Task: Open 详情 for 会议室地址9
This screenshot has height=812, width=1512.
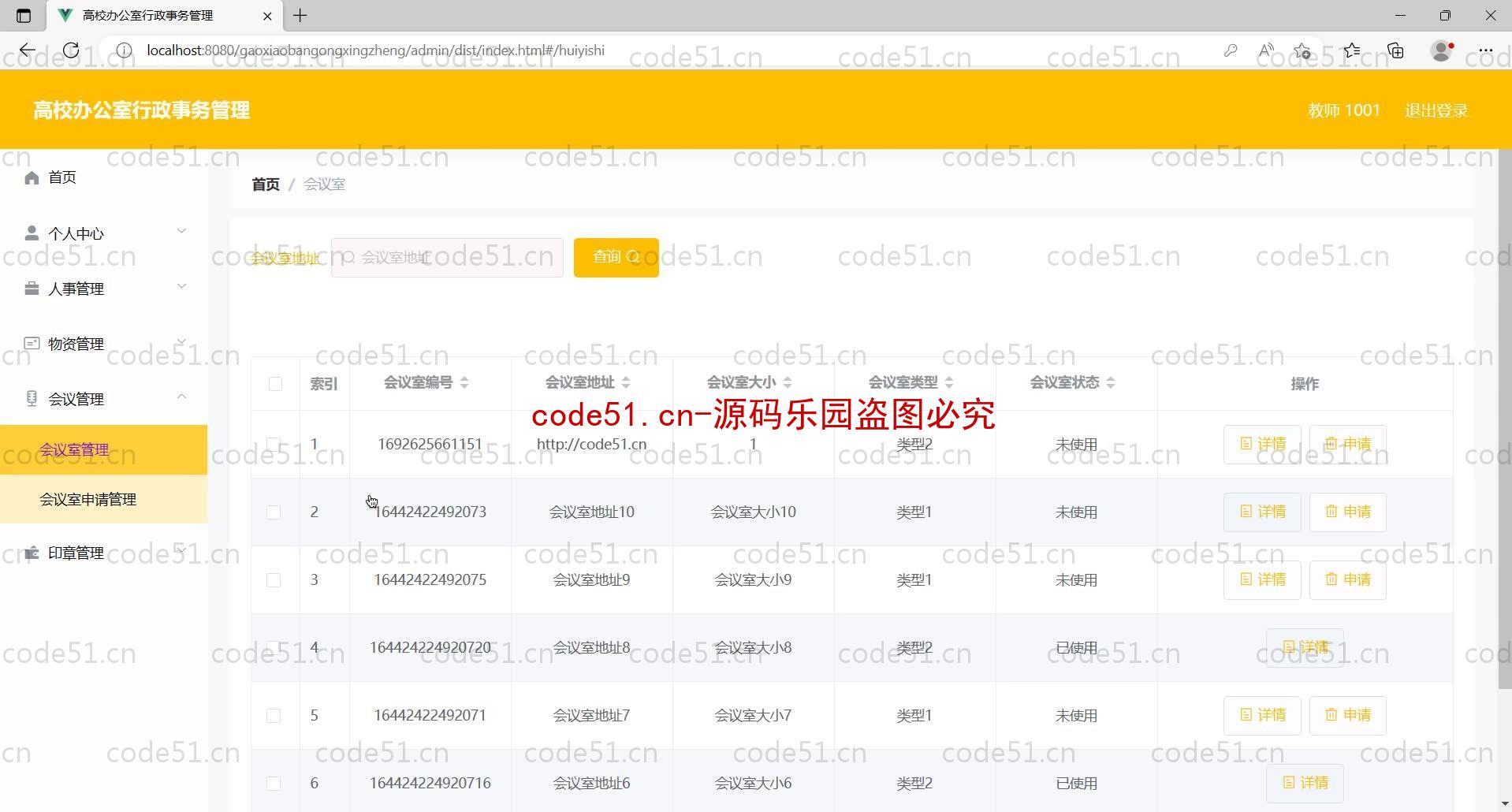Action: [x=1262, y=579]
